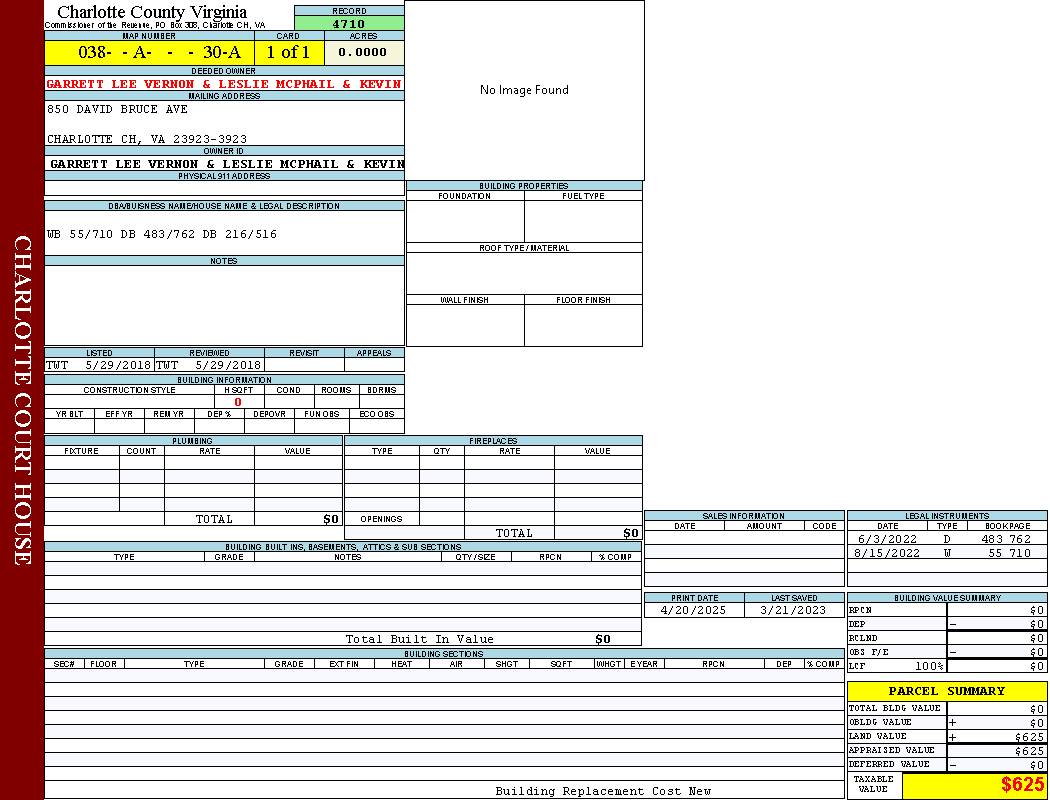This screenshot has height=800, width=1050.
Task: Click the empty Foundation box
Action: click(465, 221)
